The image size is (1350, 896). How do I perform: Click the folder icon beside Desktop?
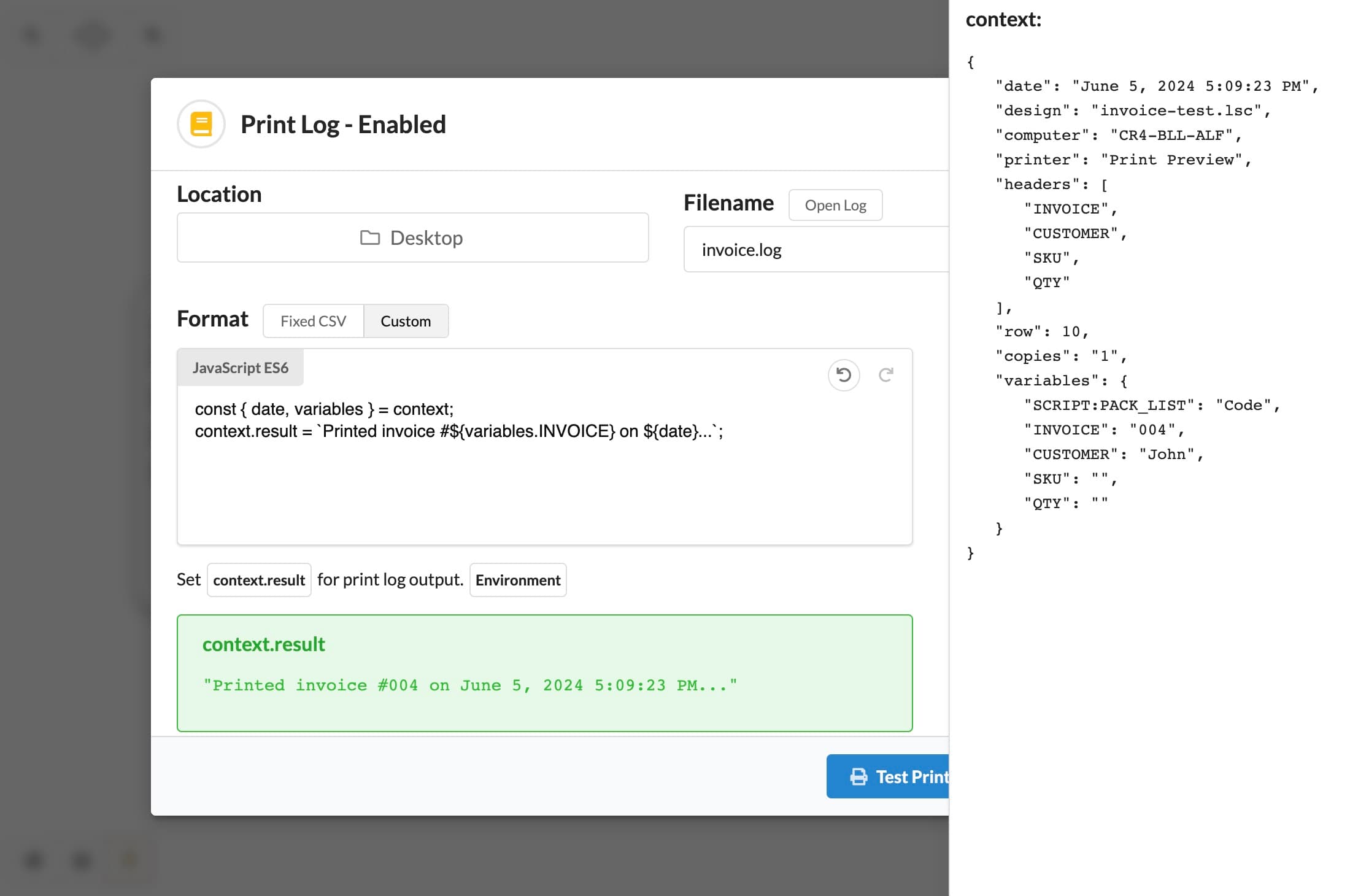(x=369, y=238)
